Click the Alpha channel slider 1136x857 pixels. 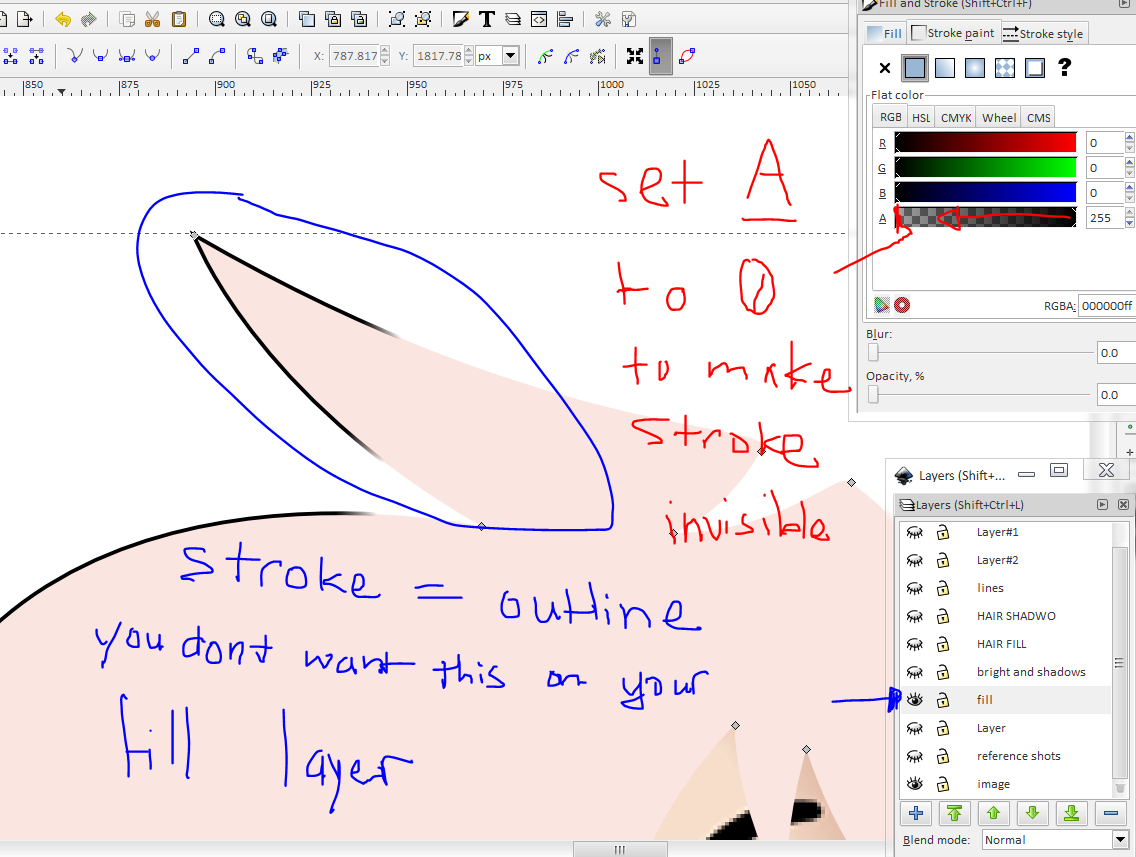(x=985, y=218)
